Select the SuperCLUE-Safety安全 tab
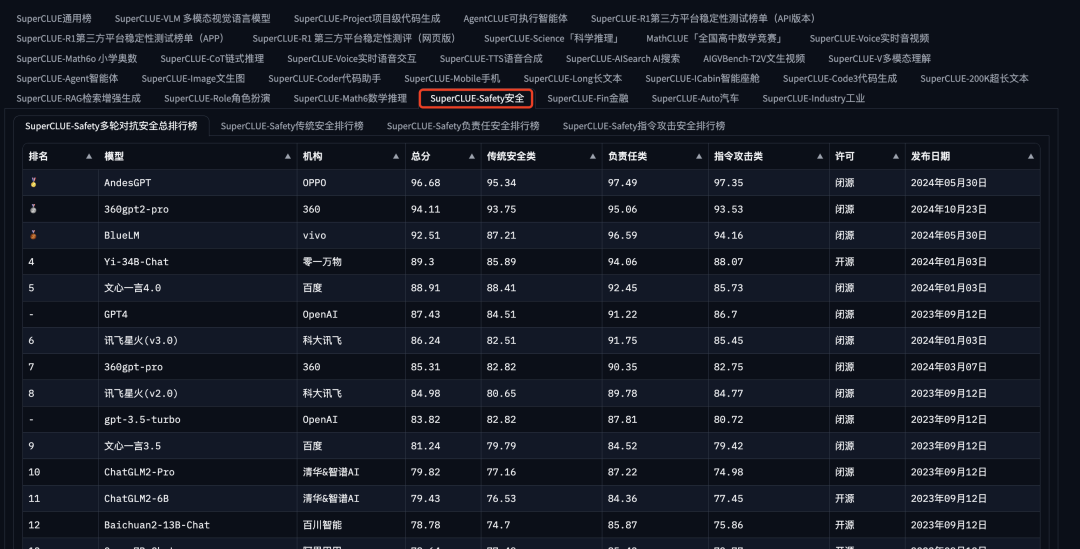This screenshot has height=549, width=1080. point(477,99)
